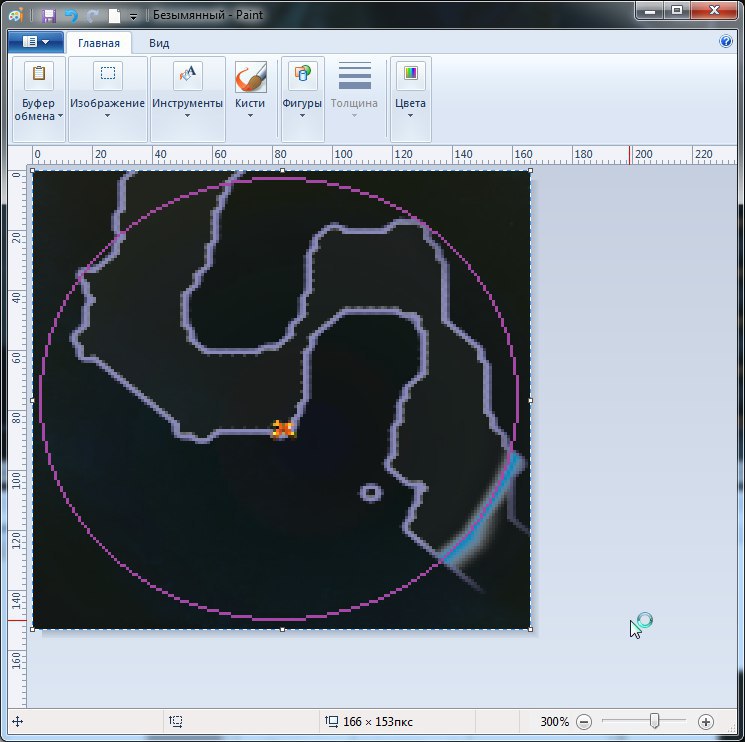Click the canvas bottom-middle resize handle
This screenshot has width=745, height=742.
(282, 629)
